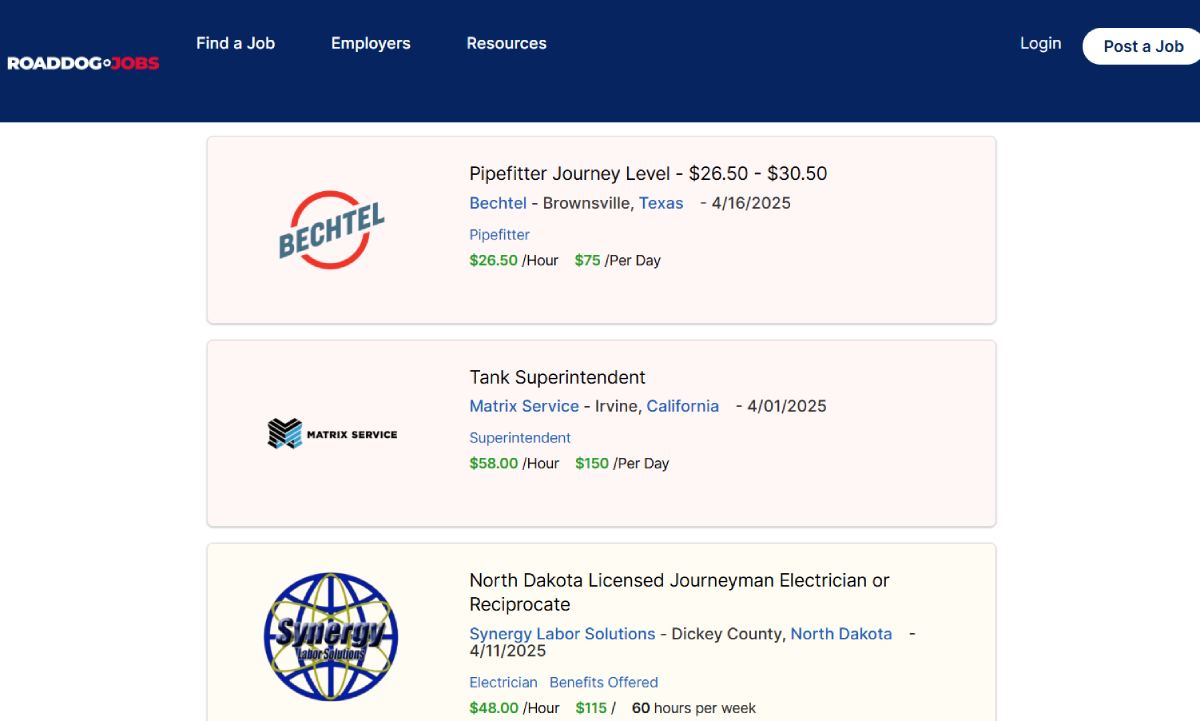Open the RoadDog Jobs home logo
This screenshot has height=721, width=1200.
pyautogui.click(x=83, y=63)
